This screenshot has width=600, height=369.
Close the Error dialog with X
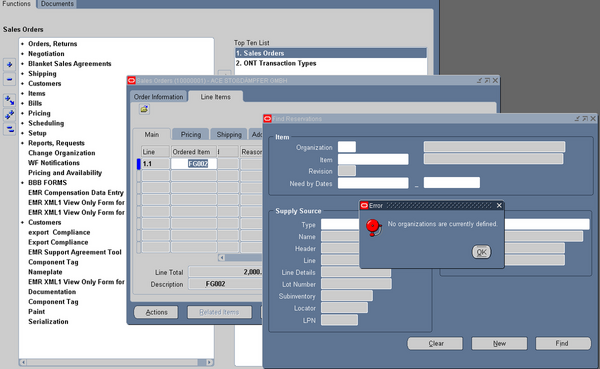(499, 206)
